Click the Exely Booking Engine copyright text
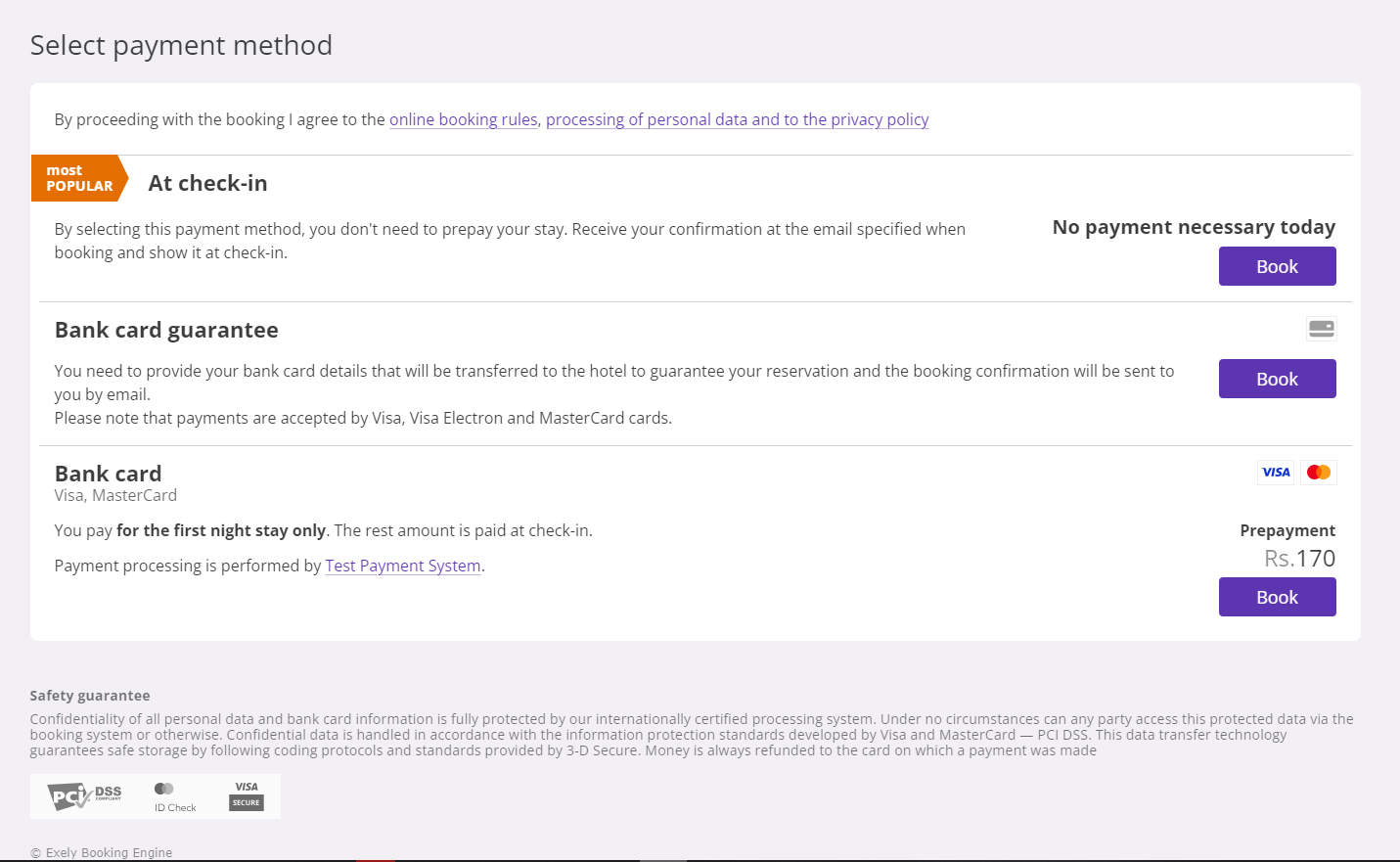1400x862 pixels. (x=102, y=852)
